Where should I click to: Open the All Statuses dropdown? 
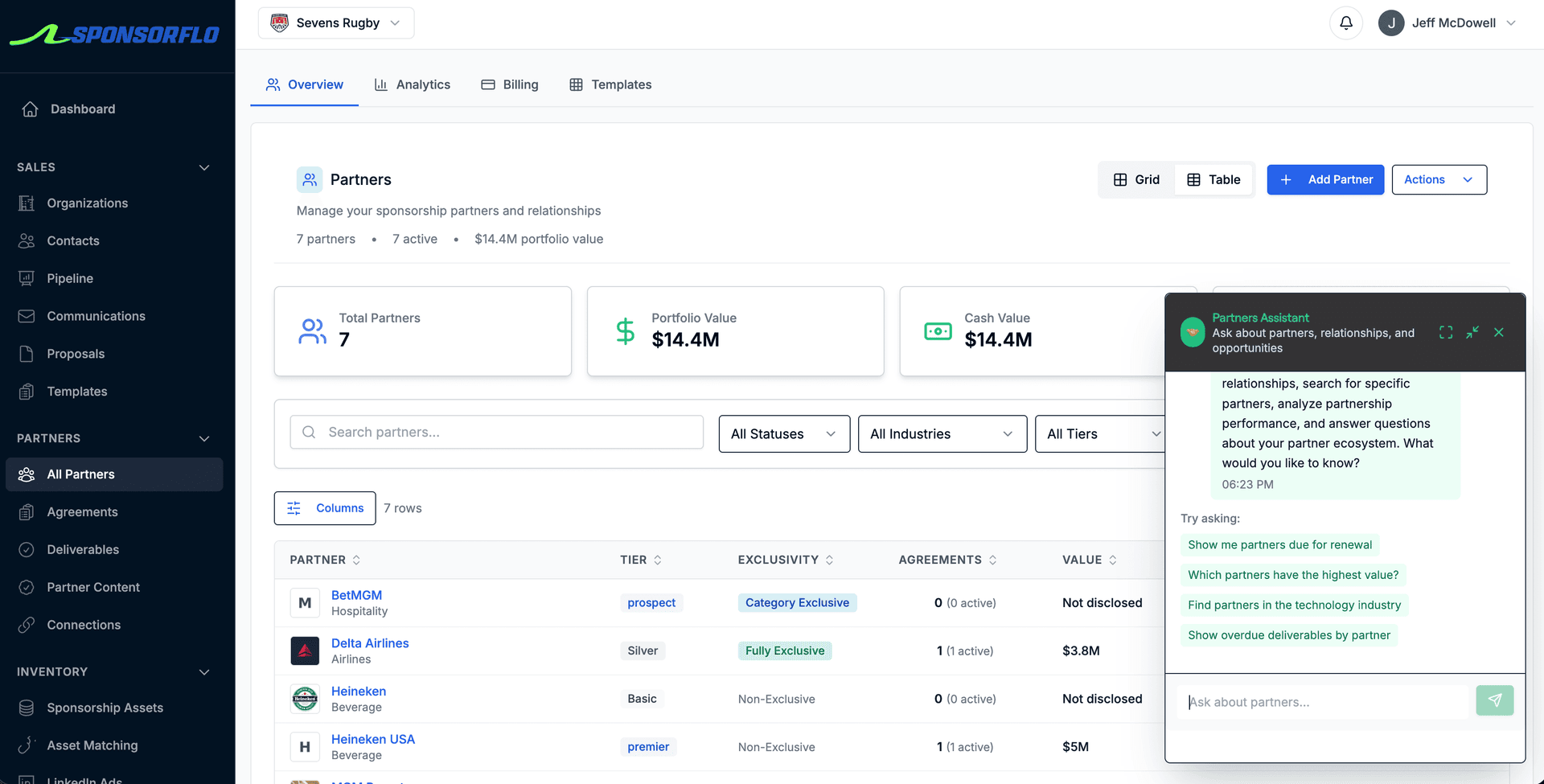782,433
